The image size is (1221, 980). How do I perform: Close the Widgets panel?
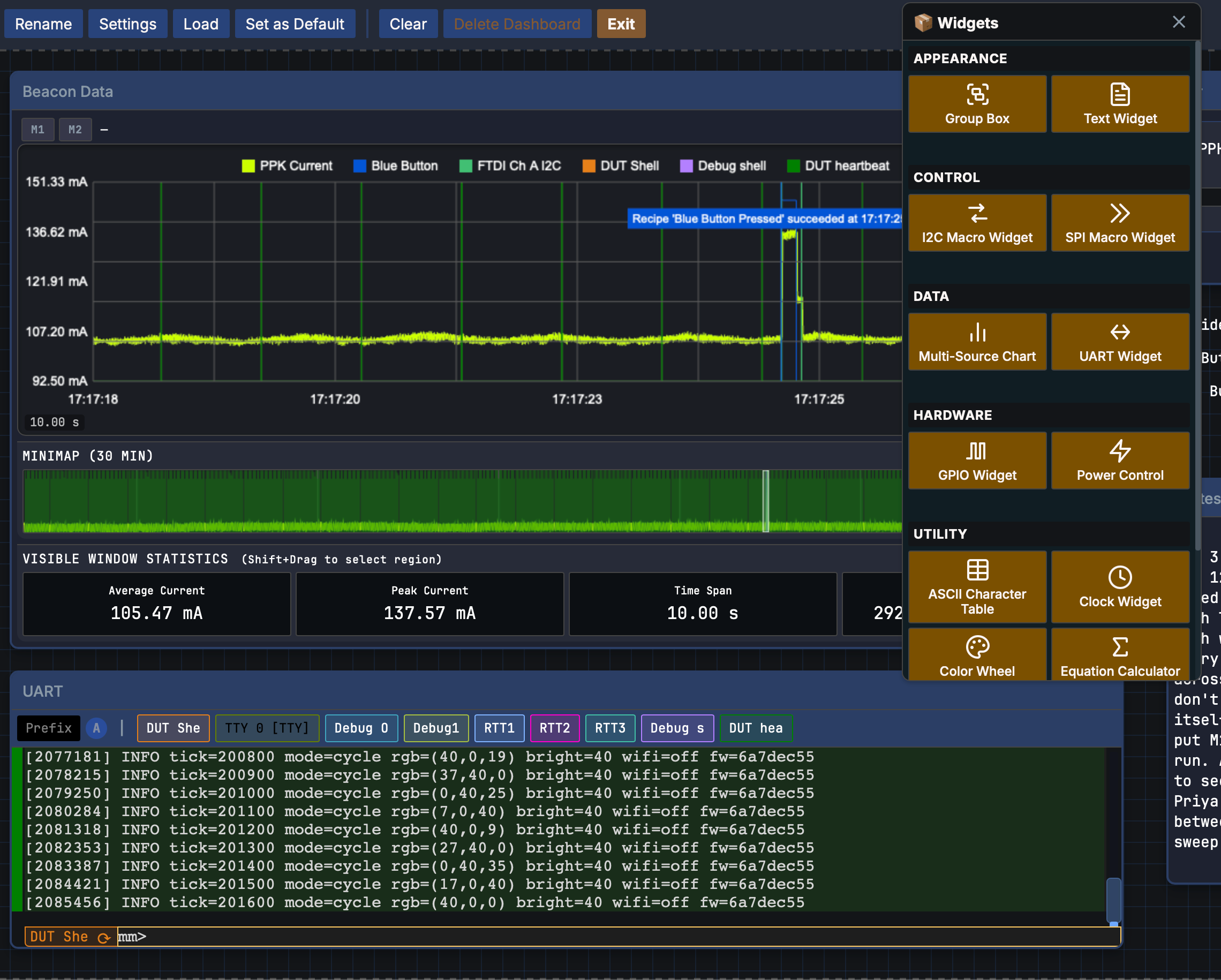[x=1179, y=22]
